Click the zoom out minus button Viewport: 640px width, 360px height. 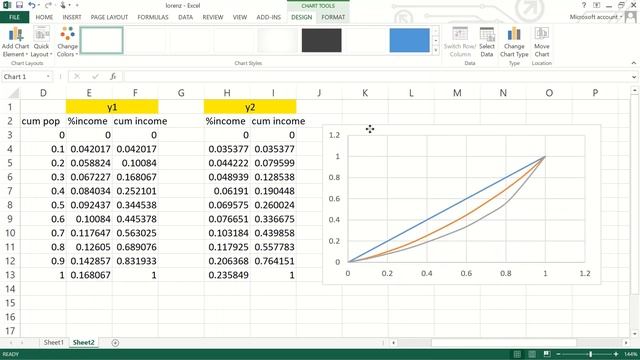click(559, 354)
